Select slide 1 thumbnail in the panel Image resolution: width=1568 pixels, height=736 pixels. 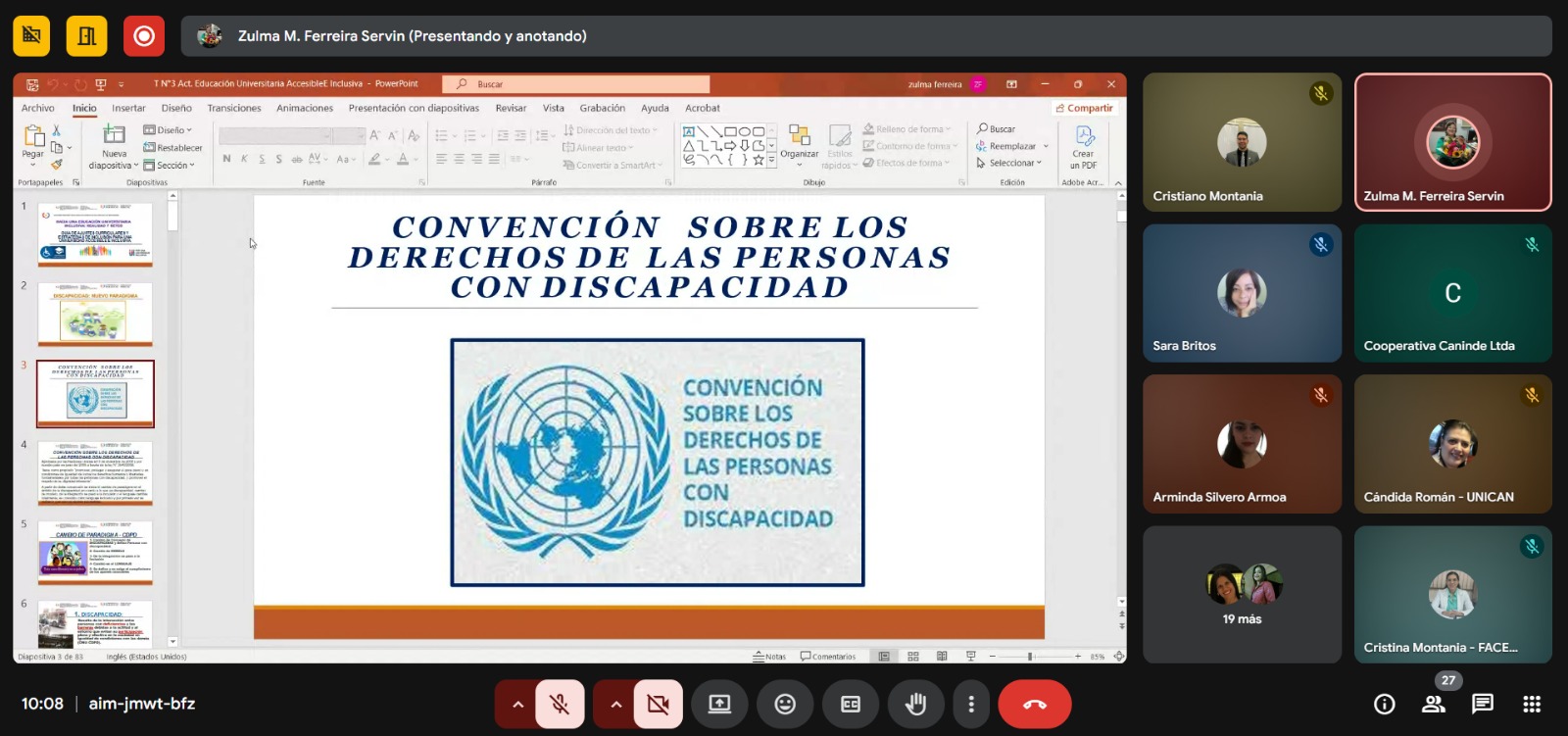[95, 235]
